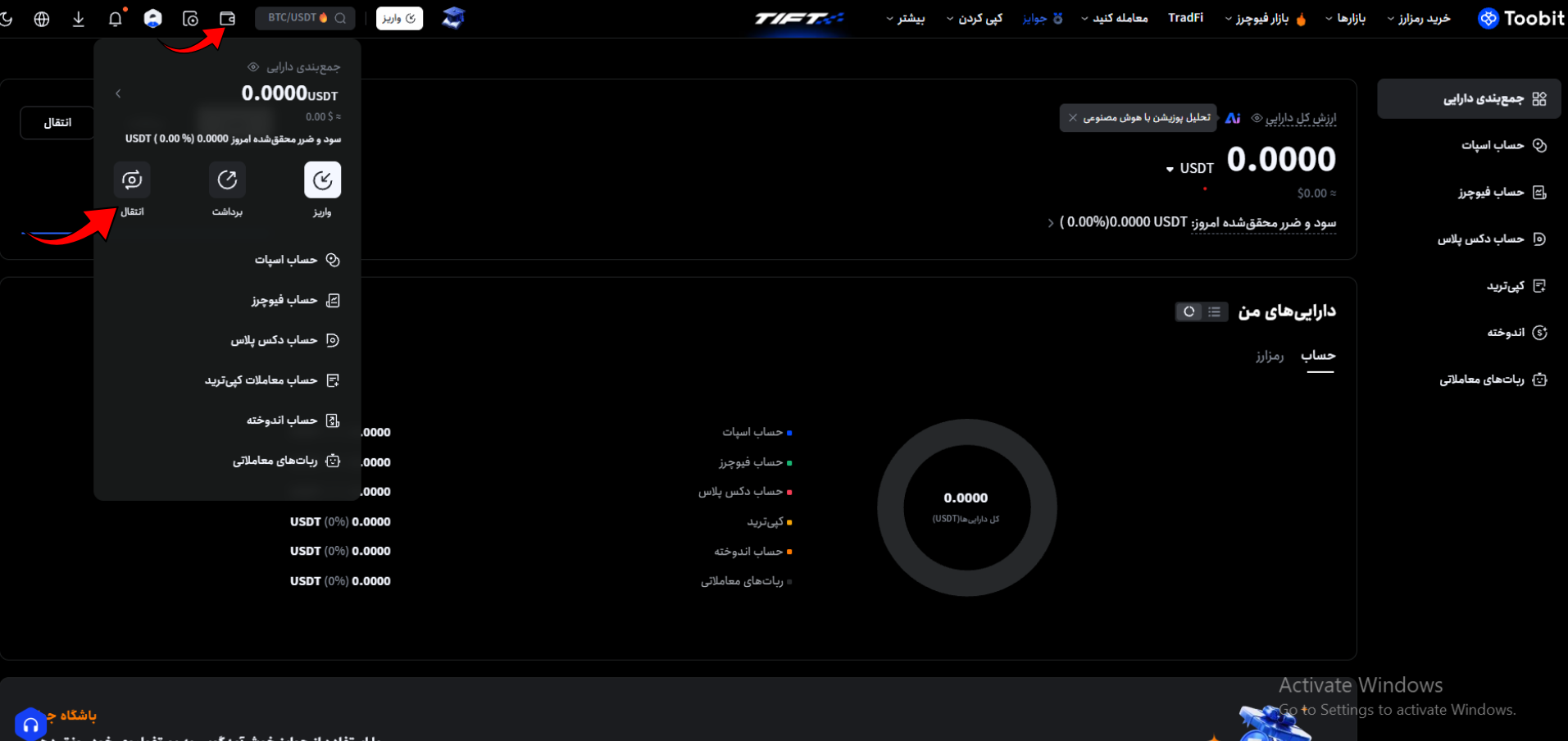Click the انتقال transfer icon in wallet popup
Image resolution: width=1568 pixels, height=741 pixels.
pyautogui.click(x=132, y=180)
